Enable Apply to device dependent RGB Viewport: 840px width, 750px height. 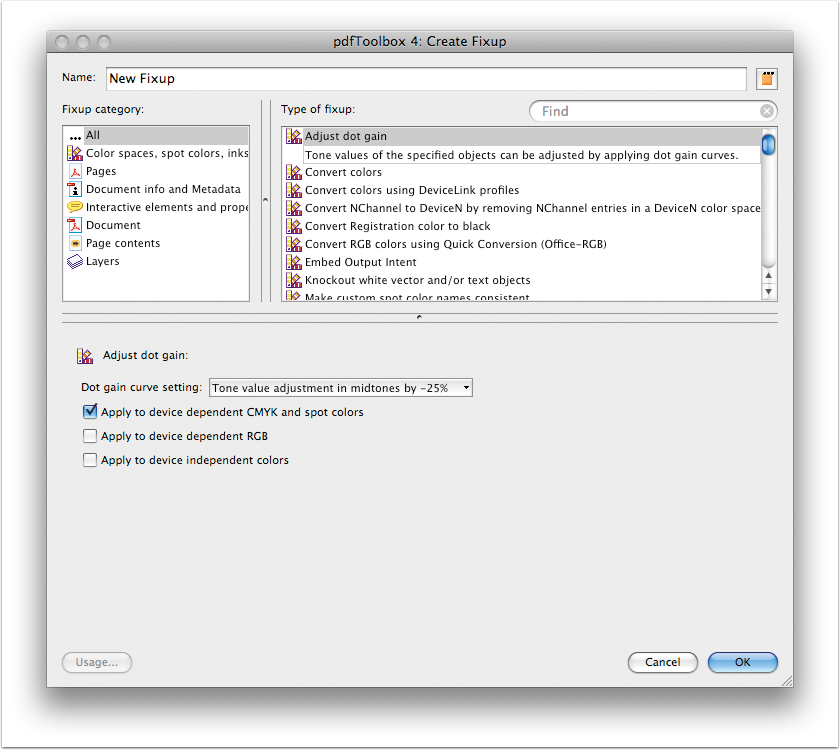pos(90,436)
